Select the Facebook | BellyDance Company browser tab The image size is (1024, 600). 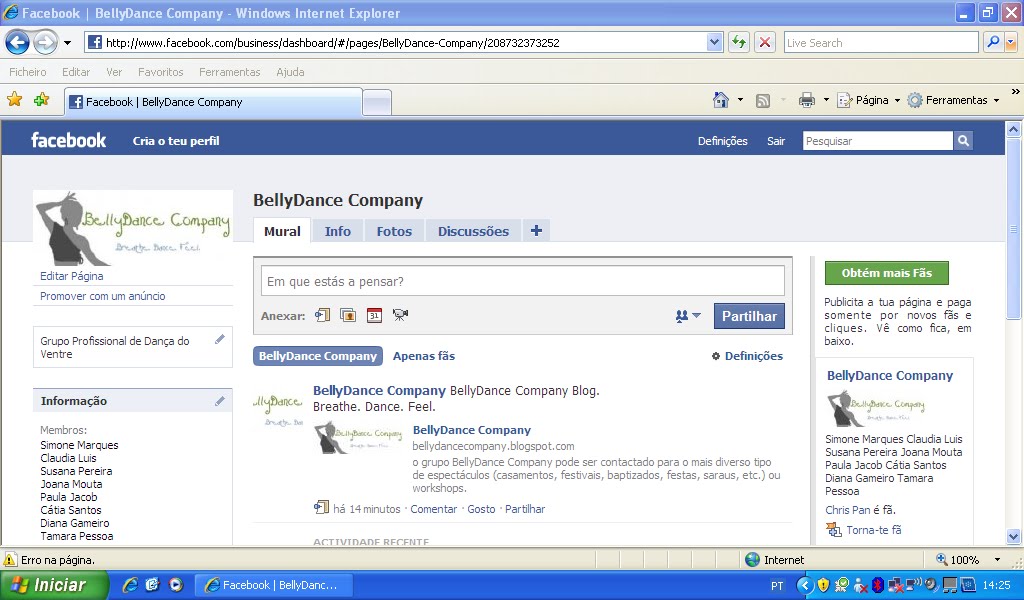point(213,102)
